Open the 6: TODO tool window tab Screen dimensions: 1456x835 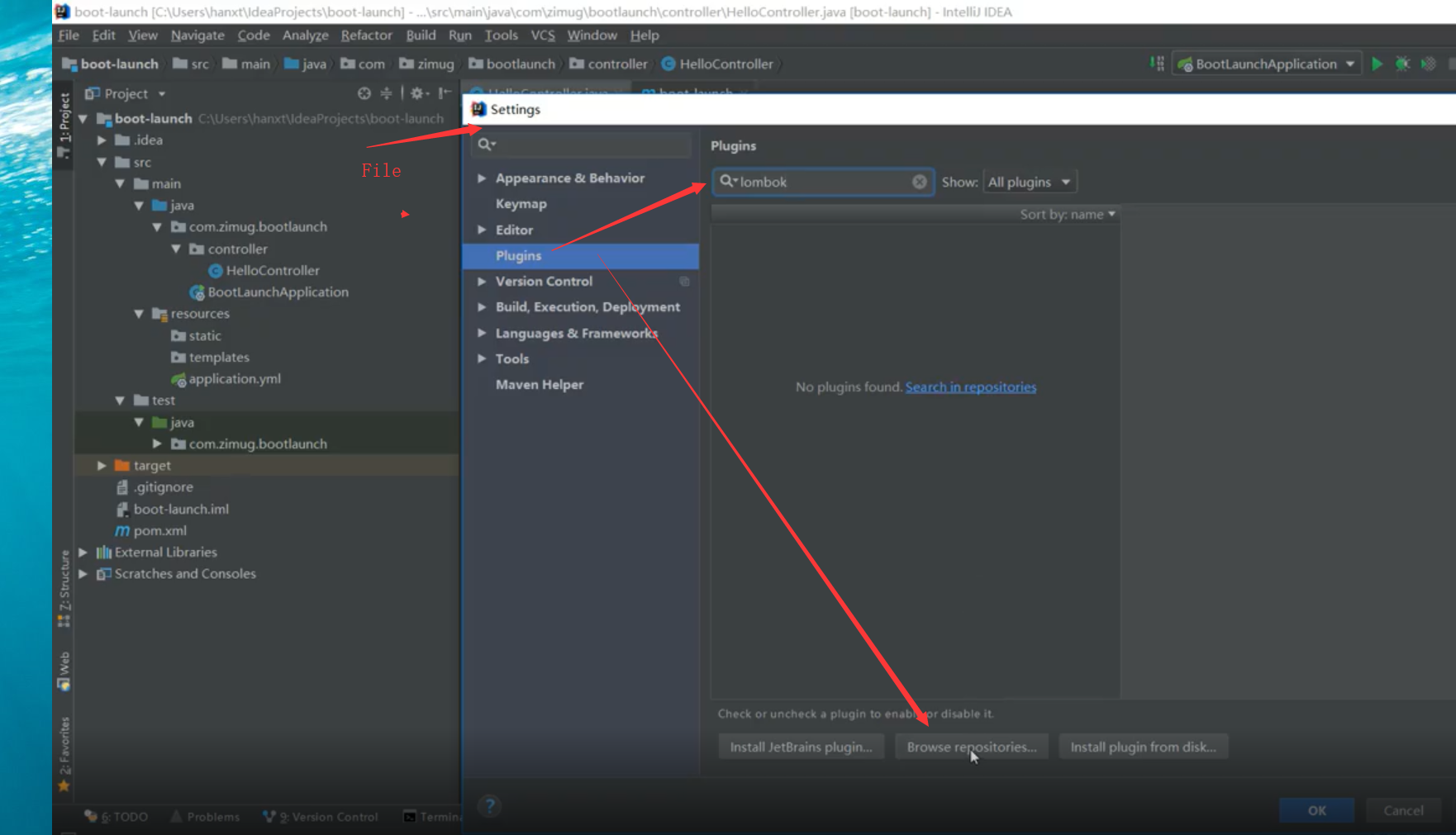[x=117, y=817]
